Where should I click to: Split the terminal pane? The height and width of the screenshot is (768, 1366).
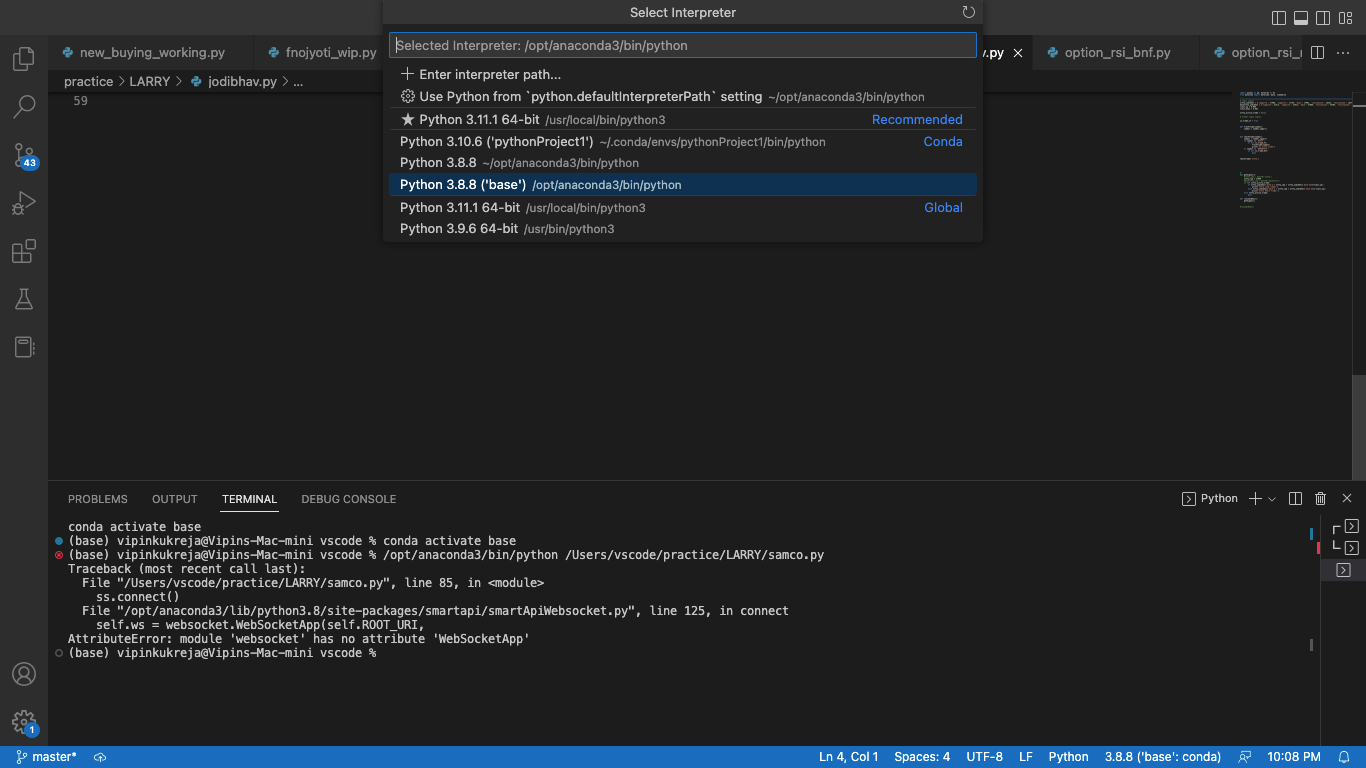click(1295, 499)
